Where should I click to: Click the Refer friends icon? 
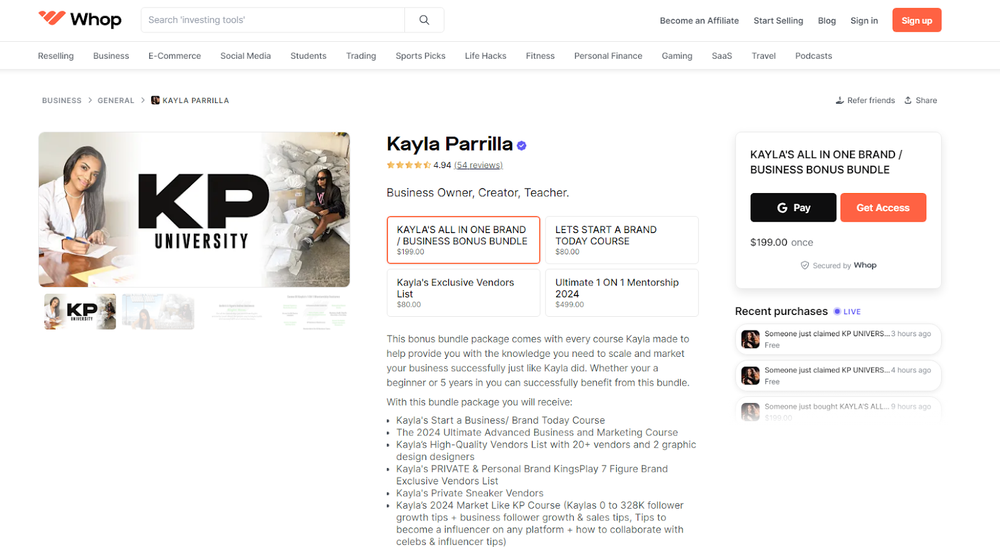click(839, 100)
